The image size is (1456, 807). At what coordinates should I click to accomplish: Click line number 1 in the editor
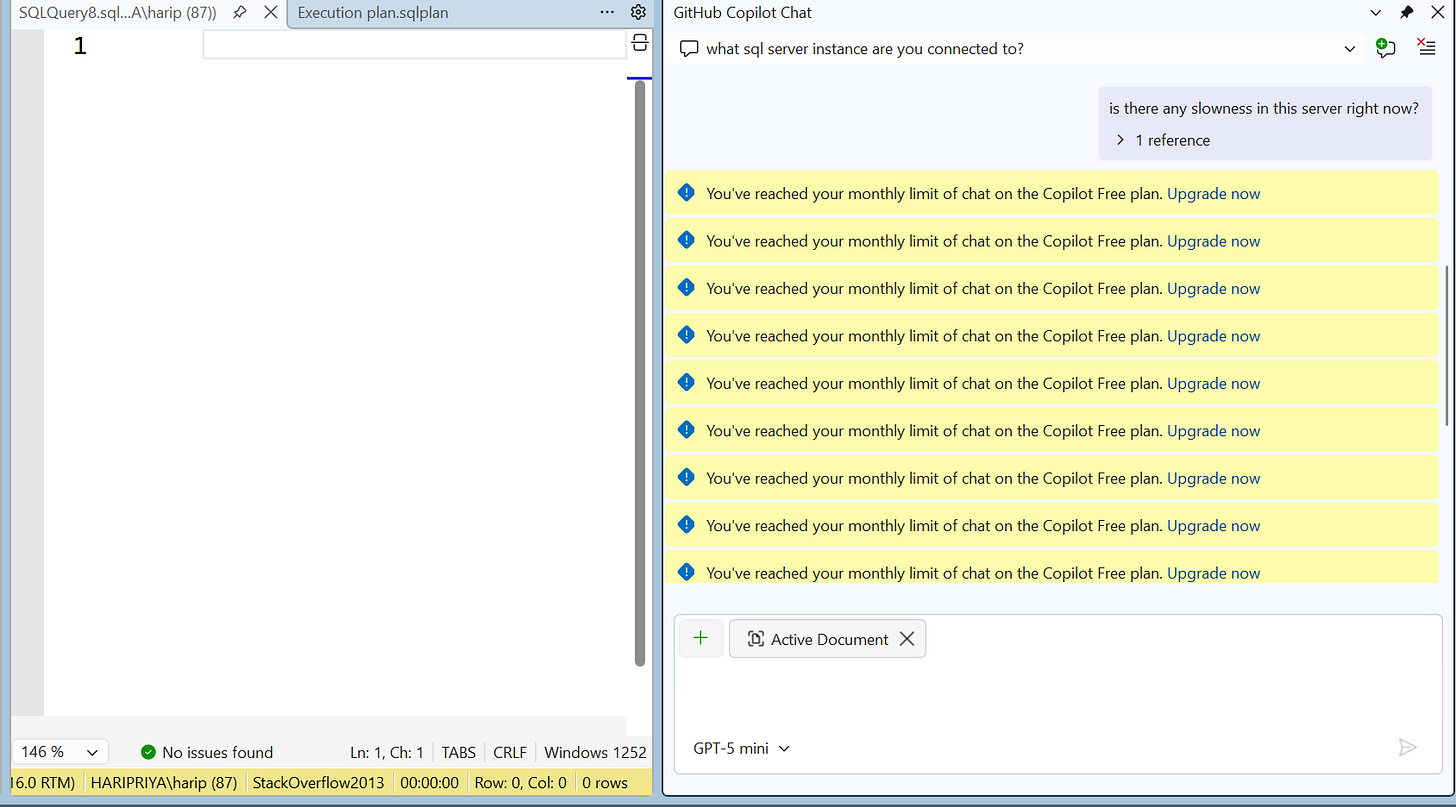tap(80, 46)
